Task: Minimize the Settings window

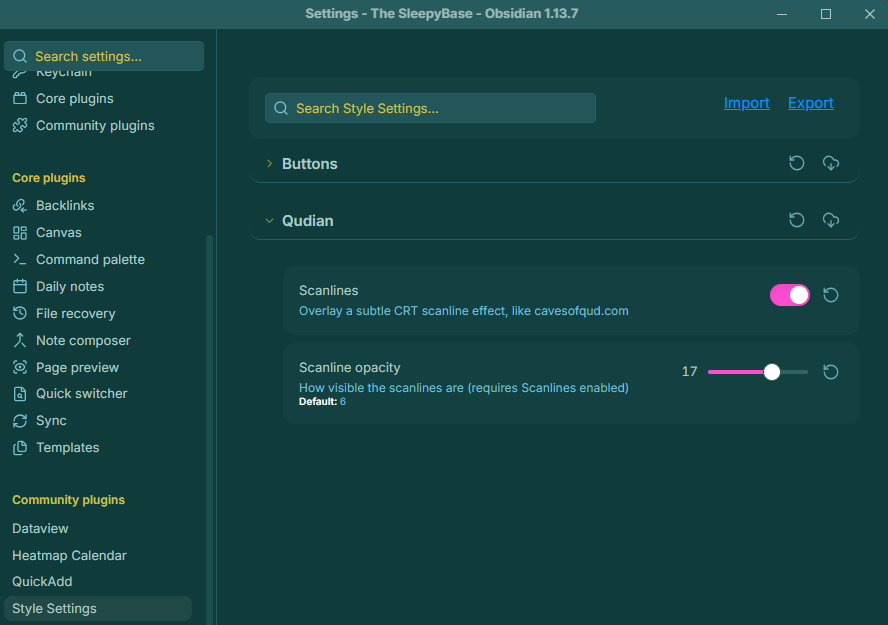Action: [782, 14]
